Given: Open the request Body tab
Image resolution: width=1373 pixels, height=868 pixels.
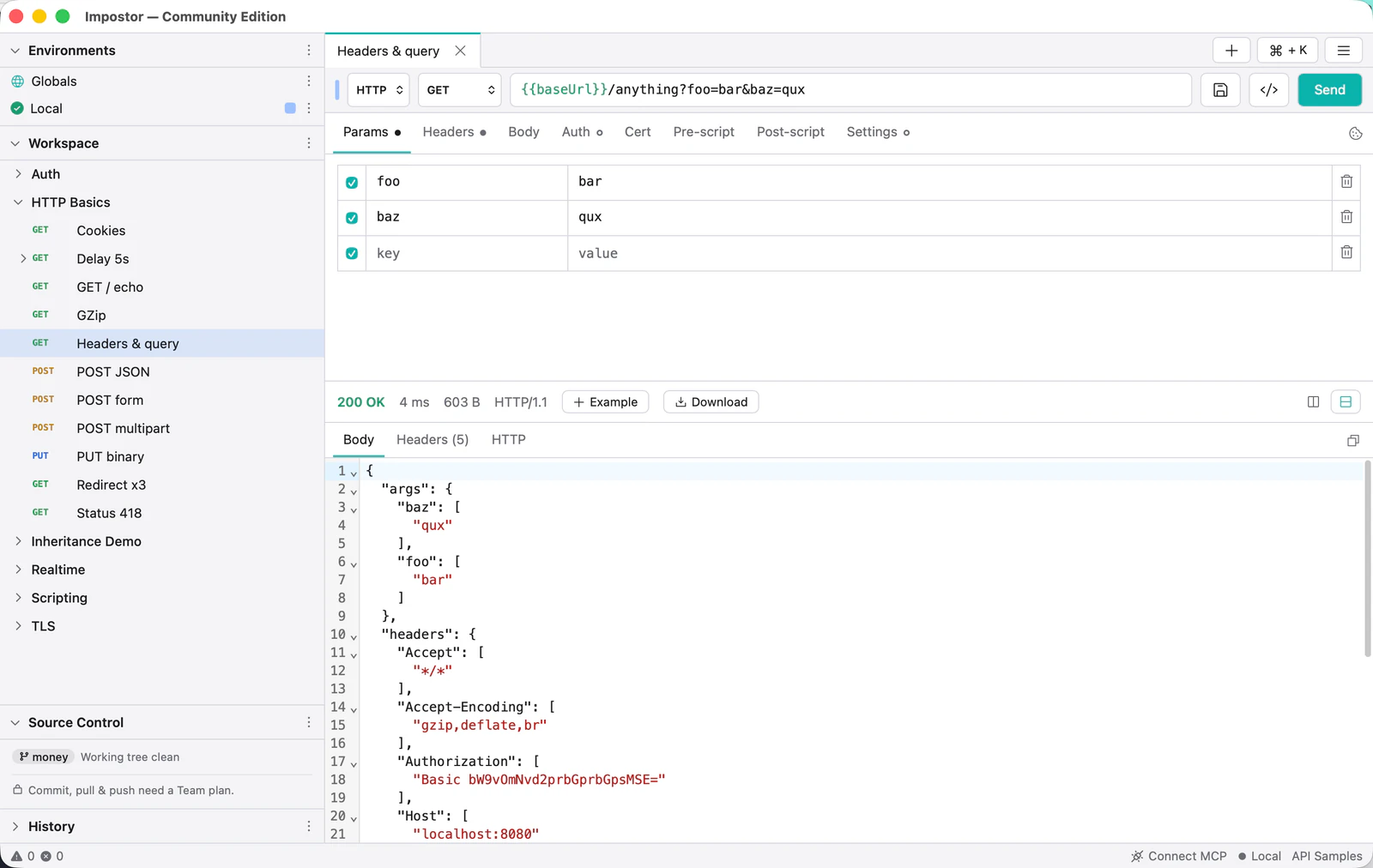Looking at the screenshot, I should (x=523, y=132).
